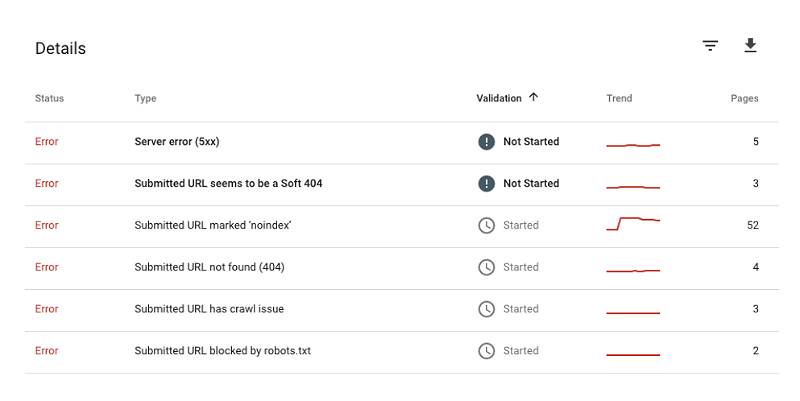Sort by the Pages column header
The width and height of the screenshot is (800, 401).
pos(744,98)
